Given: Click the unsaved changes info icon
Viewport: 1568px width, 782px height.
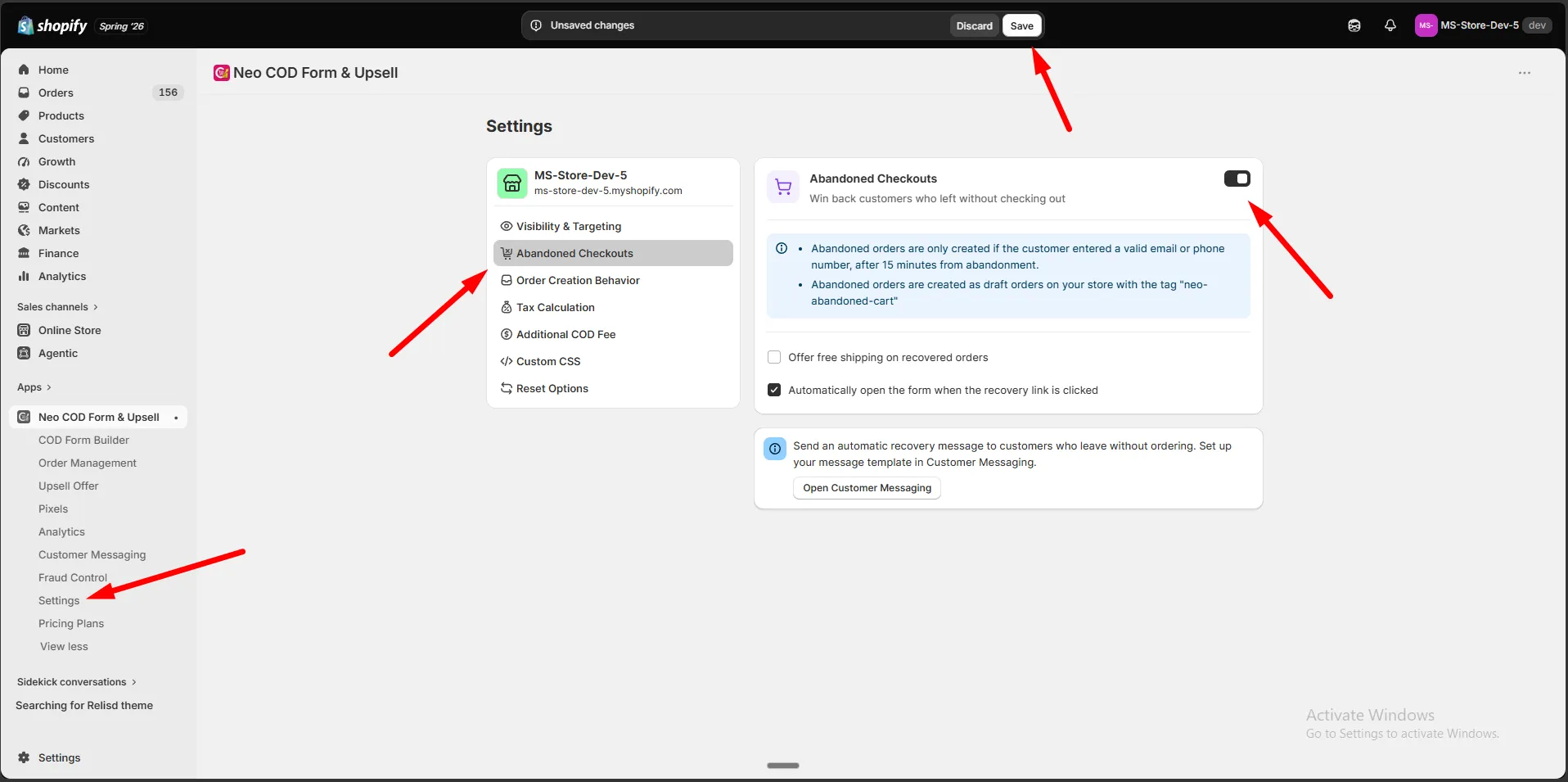Looking at the screenshot, I should pos(536,25).
